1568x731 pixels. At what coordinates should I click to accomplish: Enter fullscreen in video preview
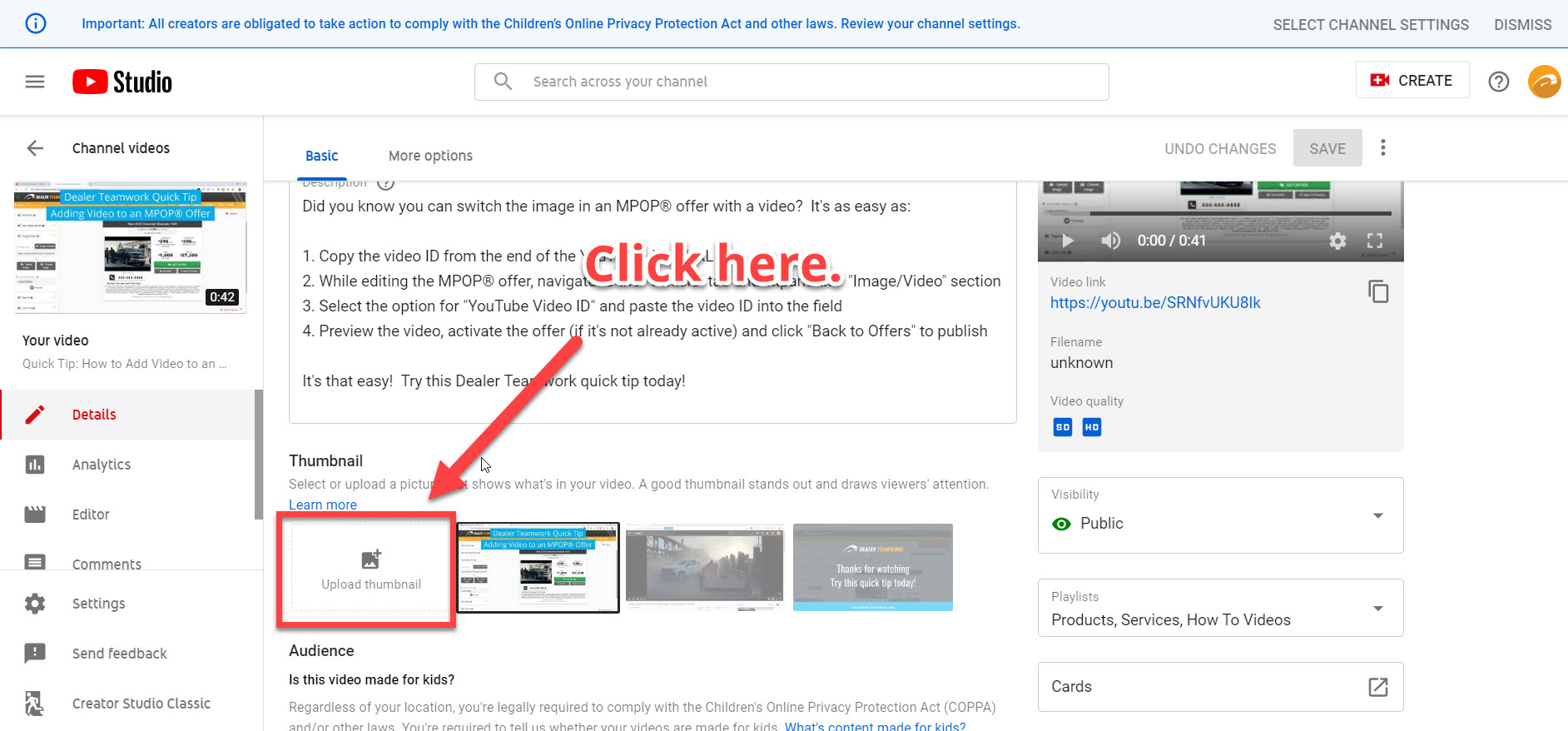[x=1375, y=241]
